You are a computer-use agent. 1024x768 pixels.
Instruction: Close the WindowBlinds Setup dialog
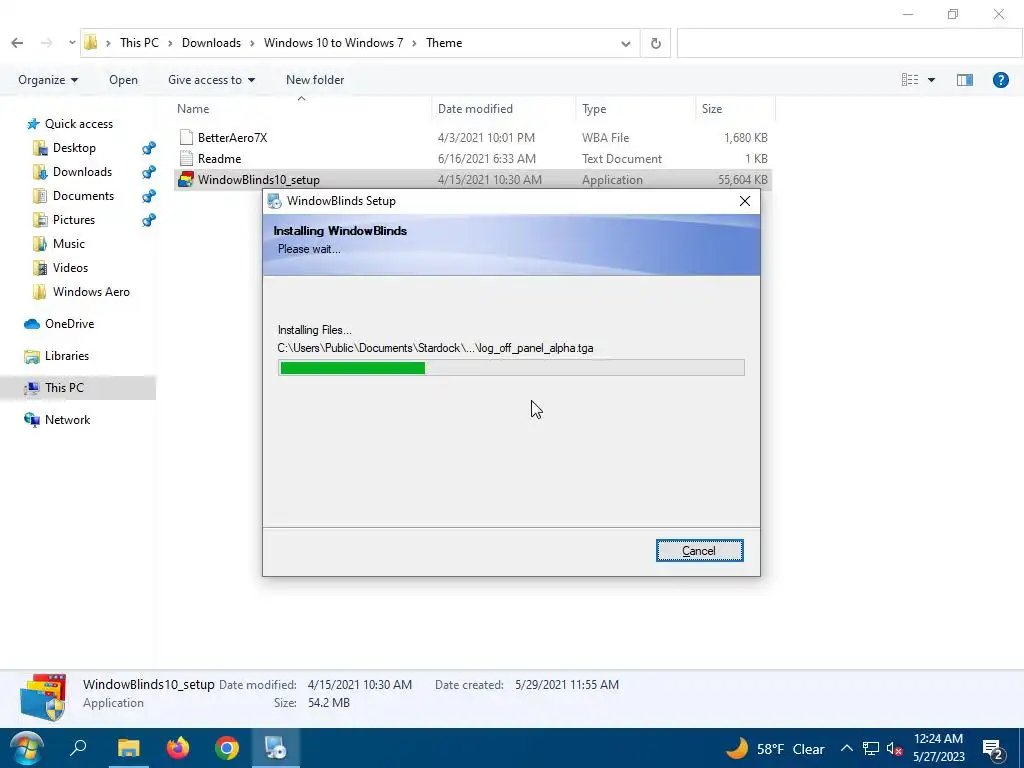coord(744,201)
